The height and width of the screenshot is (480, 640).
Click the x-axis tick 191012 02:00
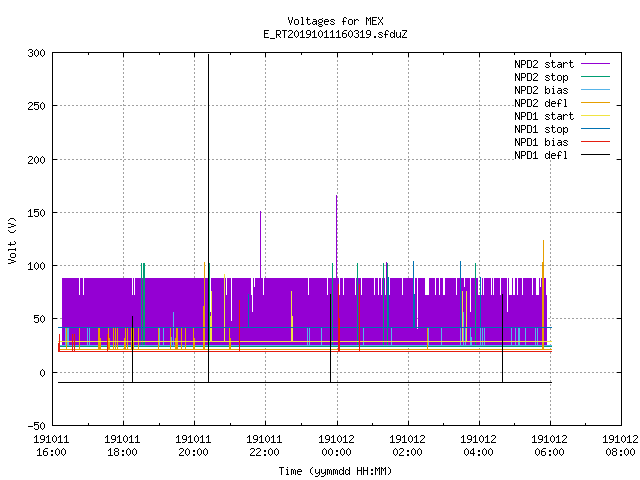point(407,446)
